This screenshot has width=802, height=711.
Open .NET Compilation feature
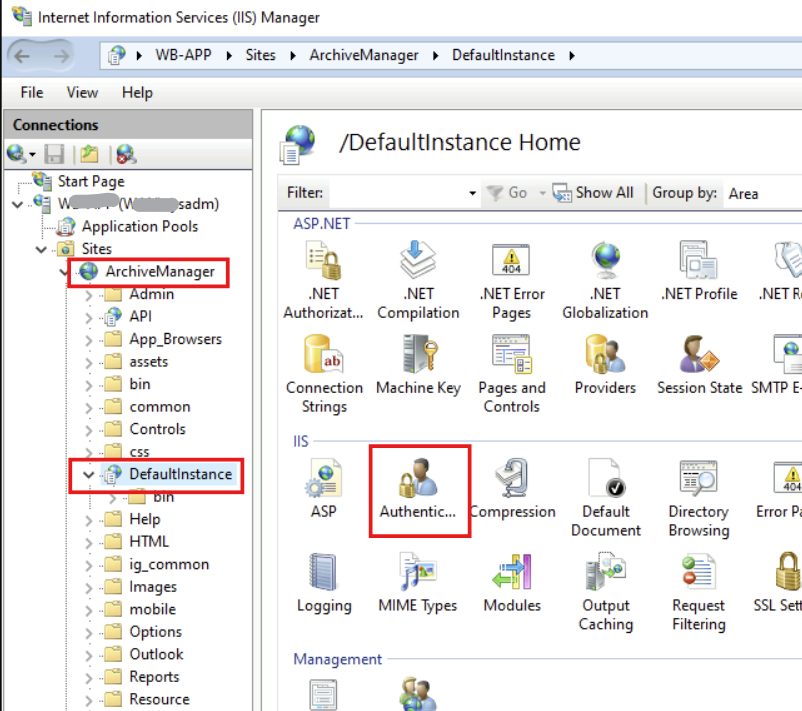click(418, 281)
